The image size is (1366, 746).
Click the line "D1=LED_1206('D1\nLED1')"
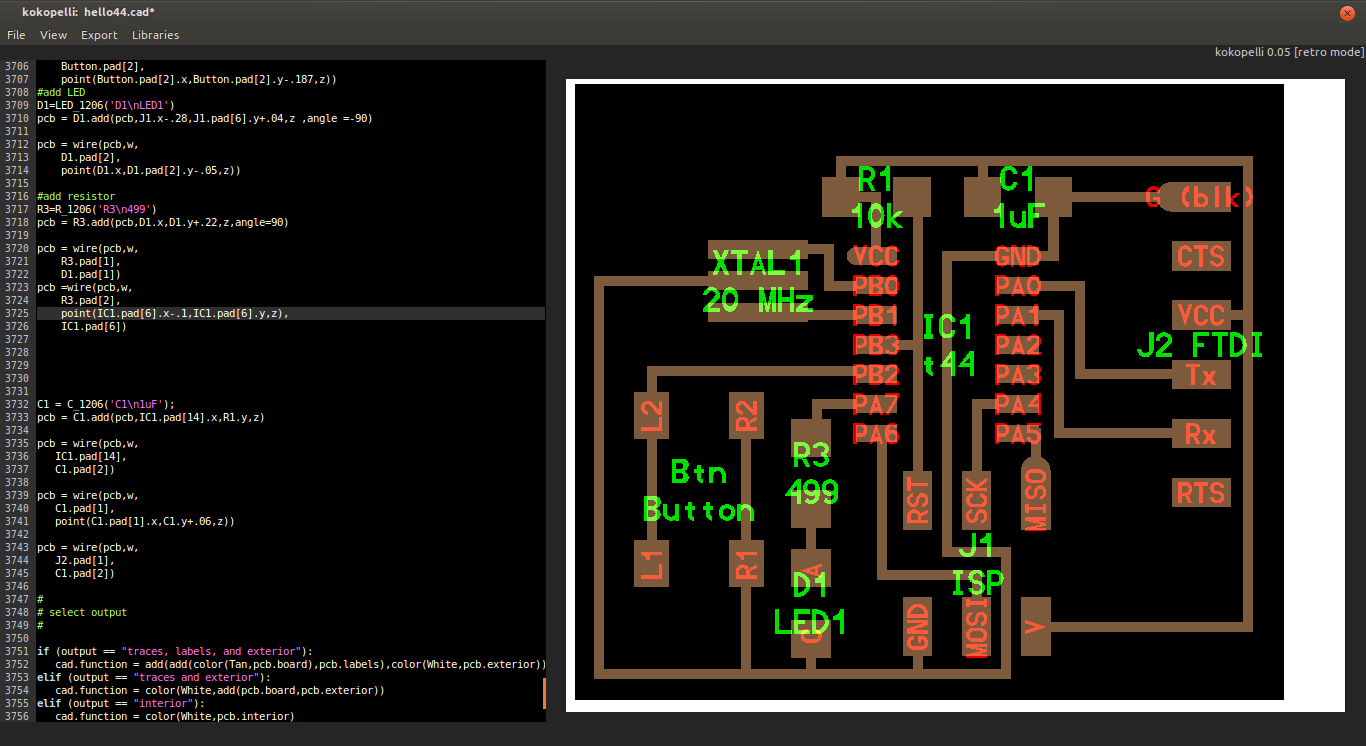point(106,105)
